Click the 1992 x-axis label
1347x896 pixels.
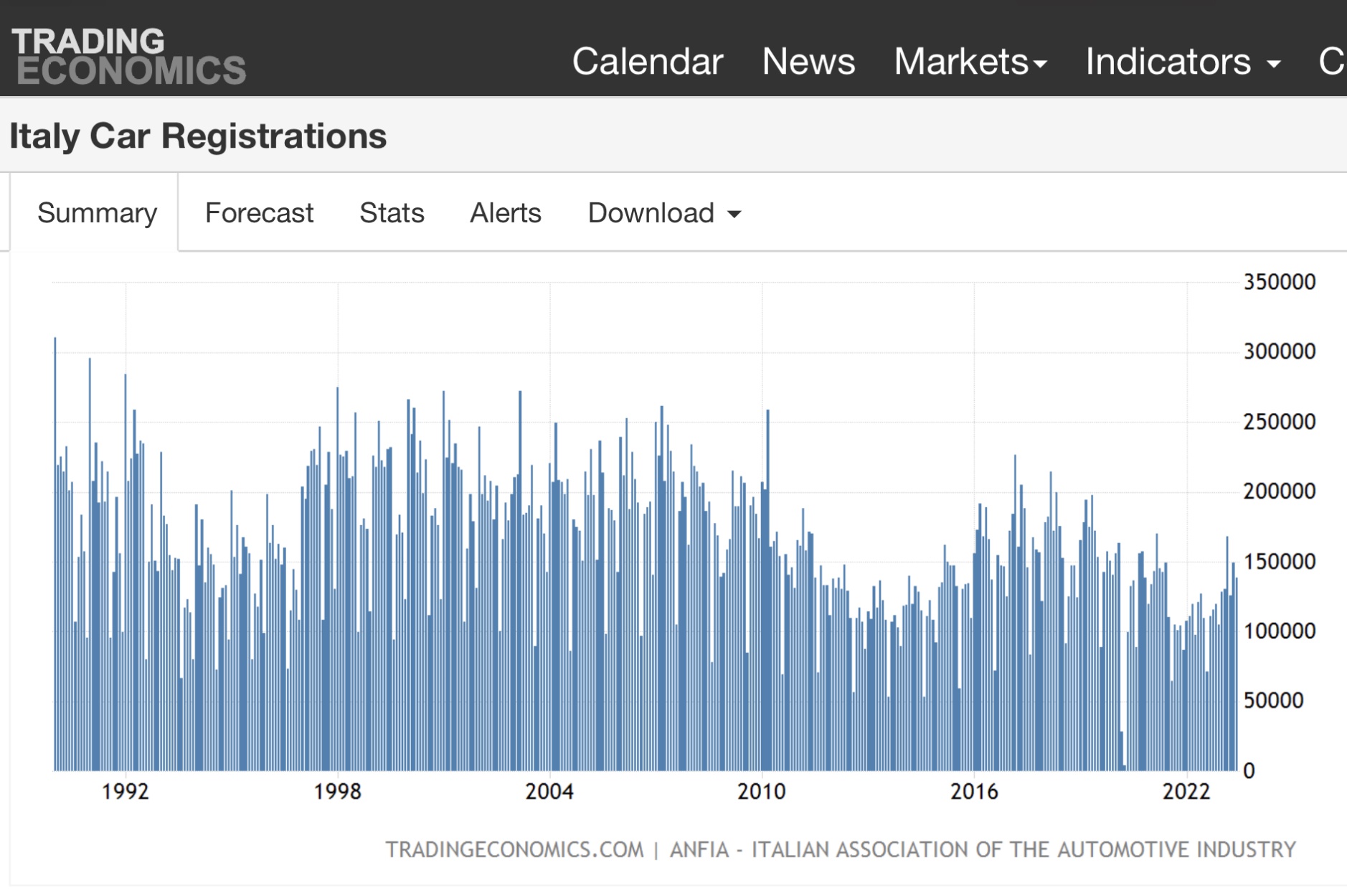[x=126, y=791]
